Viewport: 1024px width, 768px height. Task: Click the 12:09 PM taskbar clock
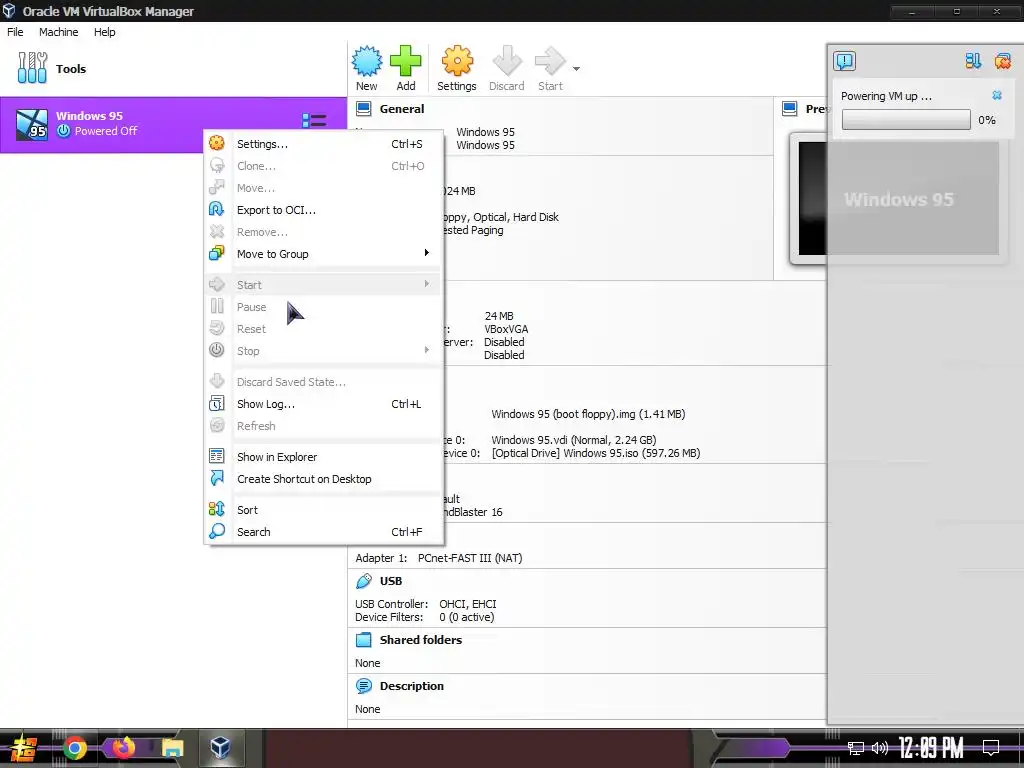click(931, 748)
